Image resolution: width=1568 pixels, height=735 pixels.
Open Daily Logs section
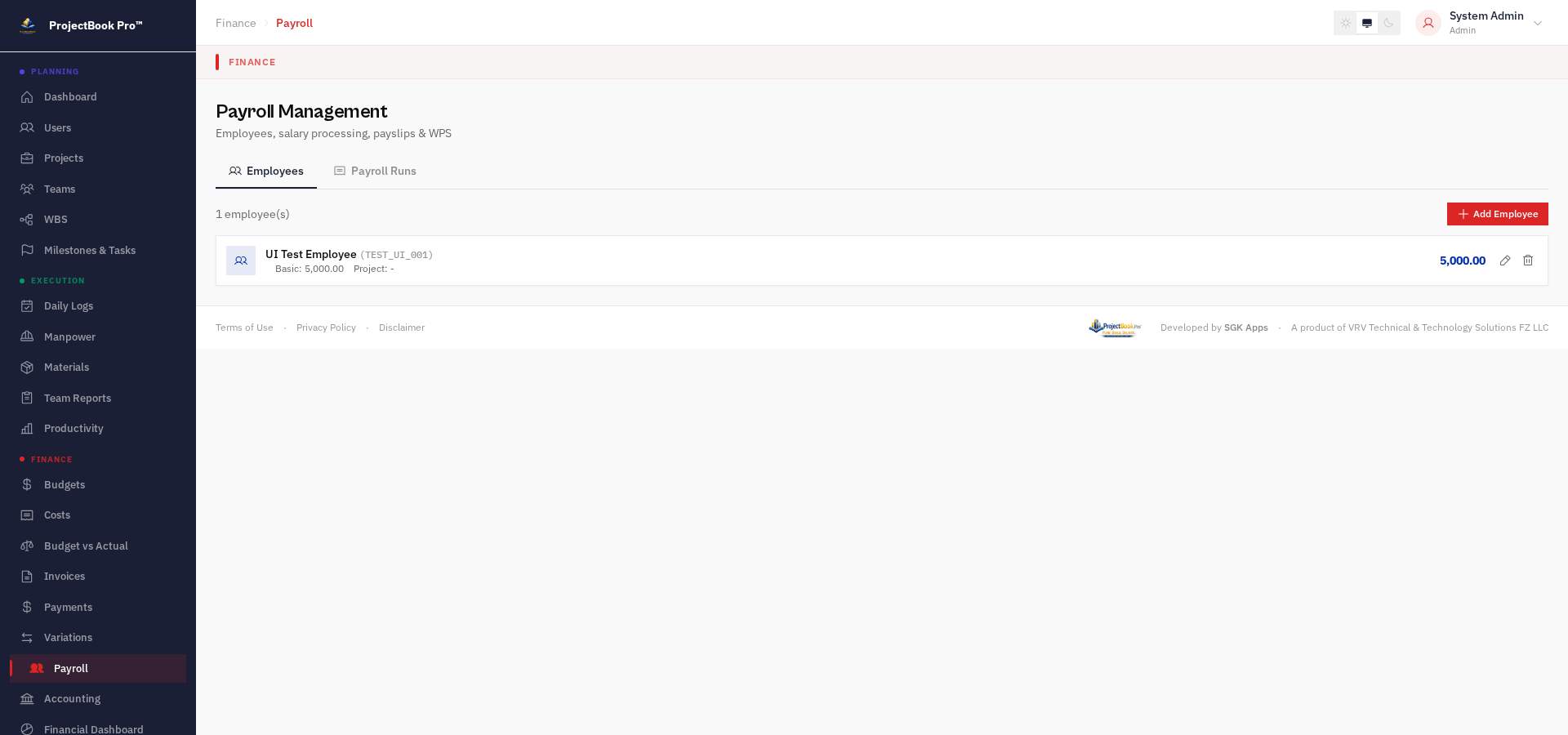click(x=98, y=305)
